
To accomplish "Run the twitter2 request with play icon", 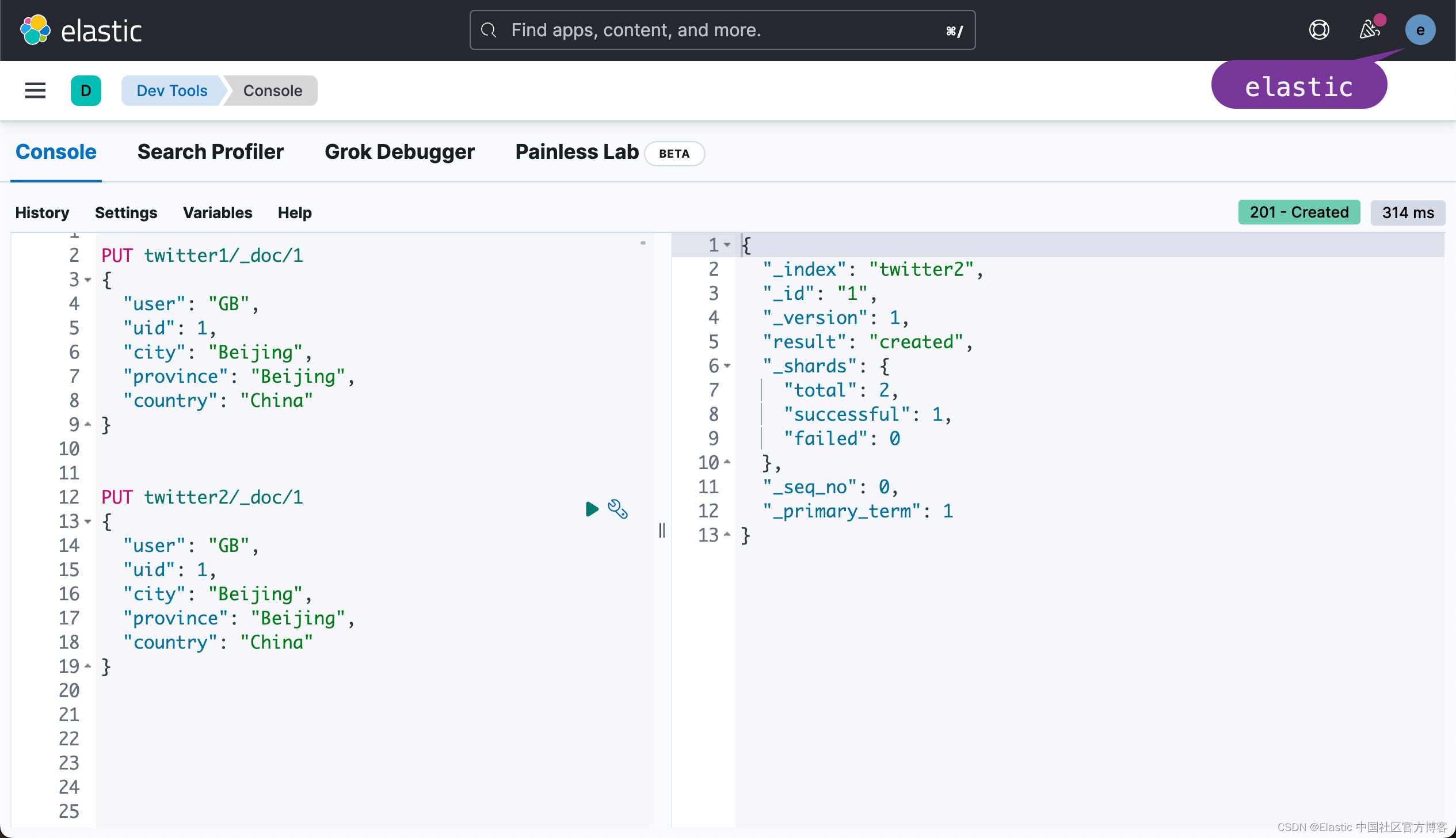I will 592,509.
